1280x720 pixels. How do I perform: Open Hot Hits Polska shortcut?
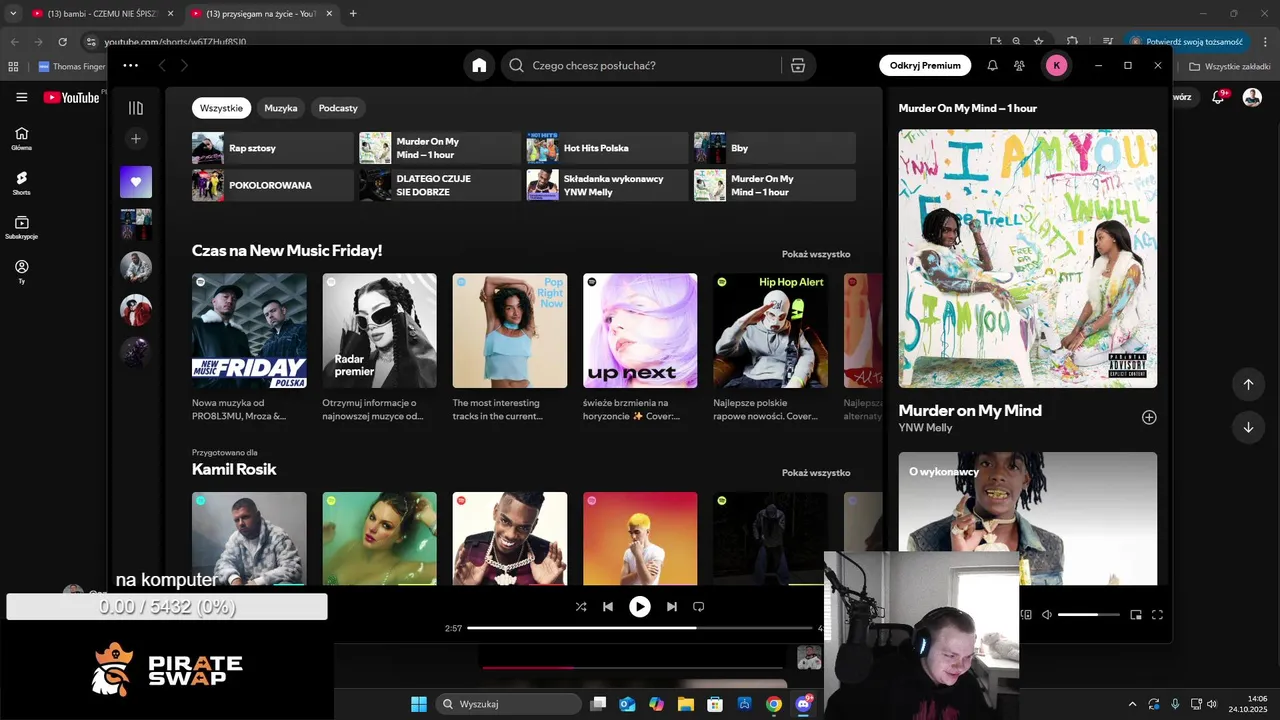608,148
